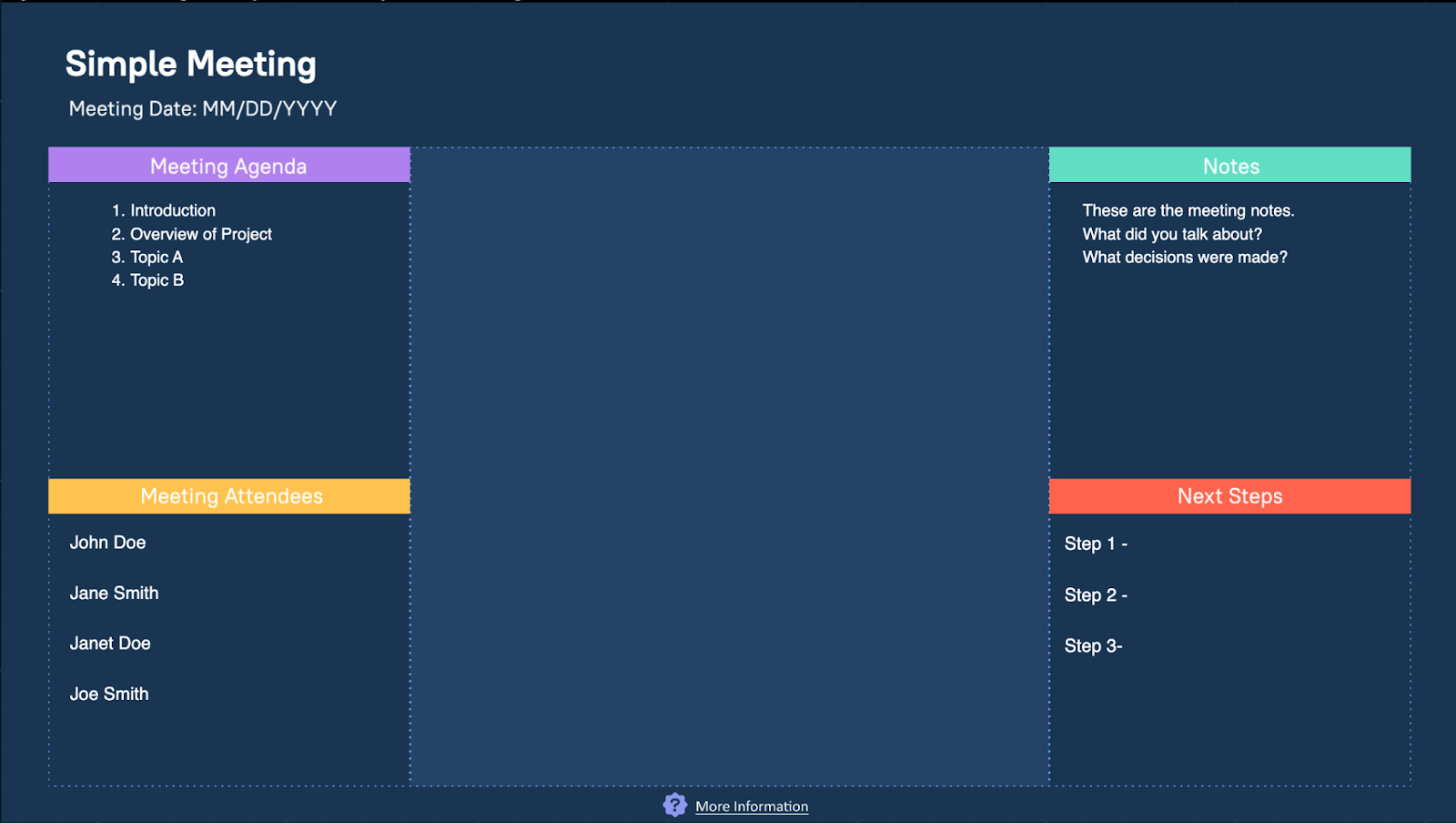This screenshot has height=823, width=1456.
Task: Click the Topic A agenda item
Action: 156,258
